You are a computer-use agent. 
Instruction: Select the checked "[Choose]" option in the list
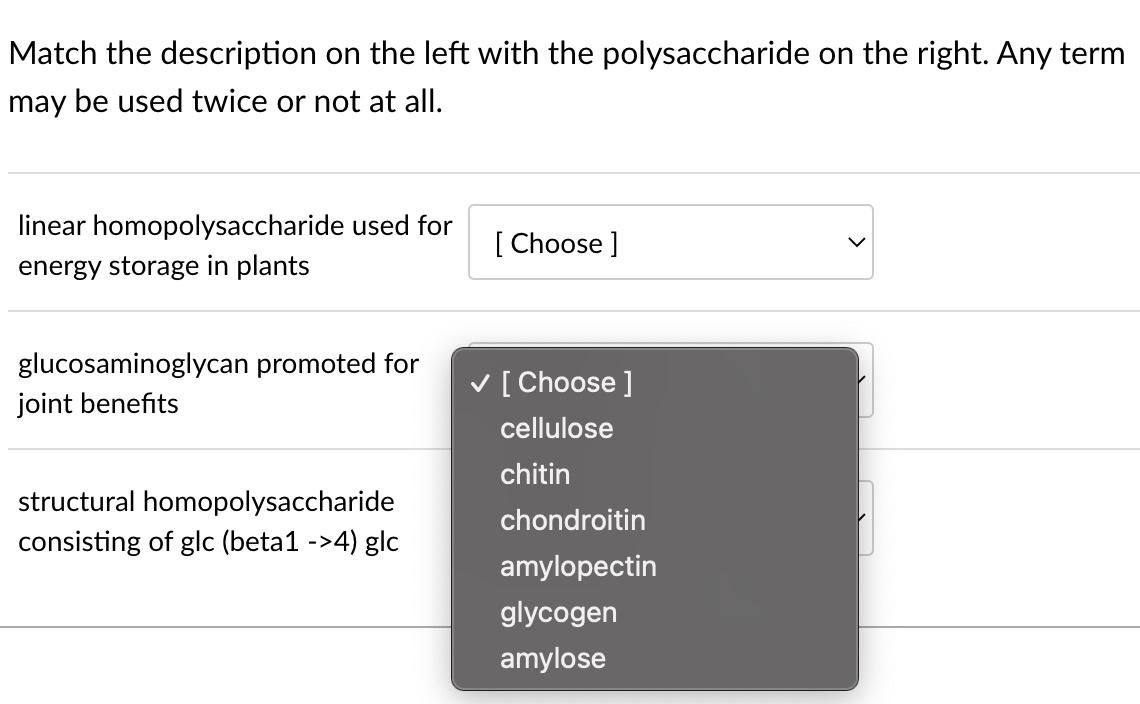(x=566, y=382)
